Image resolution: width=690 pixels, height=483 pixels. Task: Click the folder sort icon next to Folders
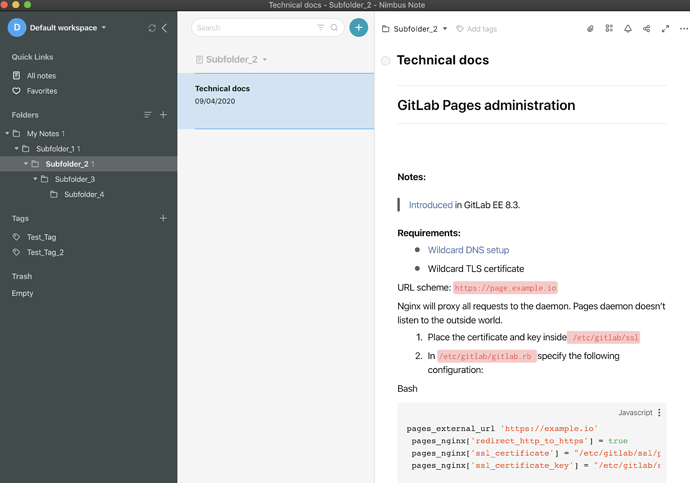tap(148, 115)
